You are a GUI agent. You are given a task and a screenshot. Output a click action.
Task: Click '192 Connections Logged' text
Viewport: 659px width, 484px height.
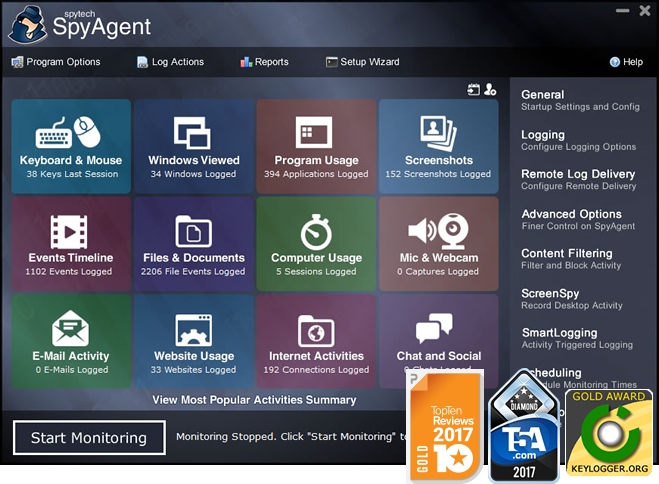316,370
